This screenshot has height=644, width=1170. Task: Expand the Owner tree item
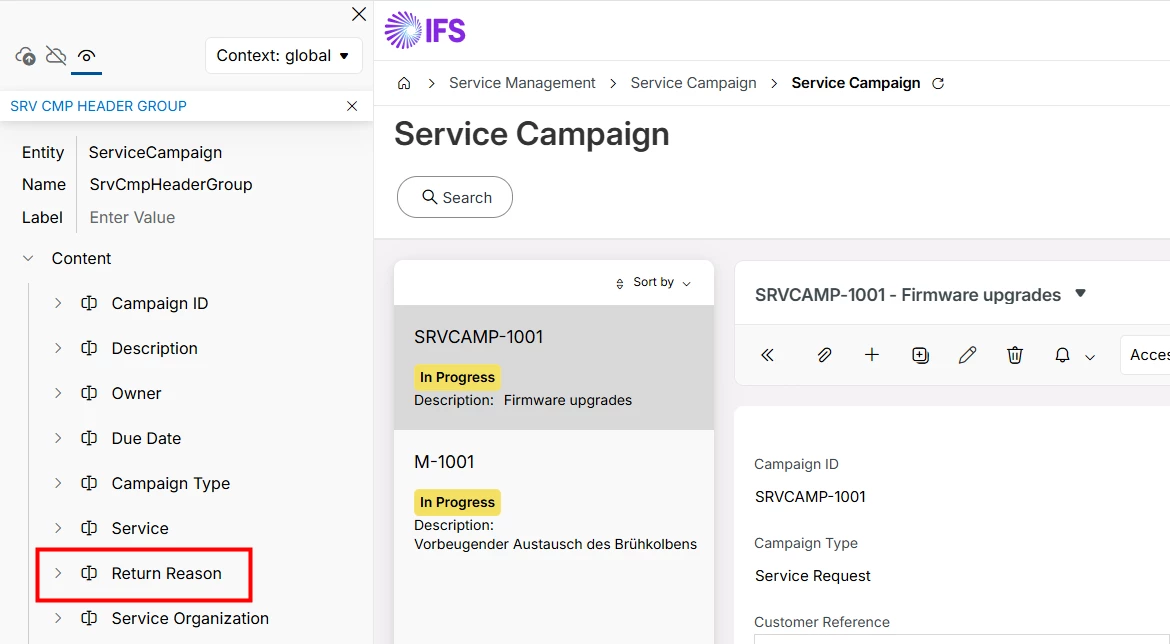58,393
